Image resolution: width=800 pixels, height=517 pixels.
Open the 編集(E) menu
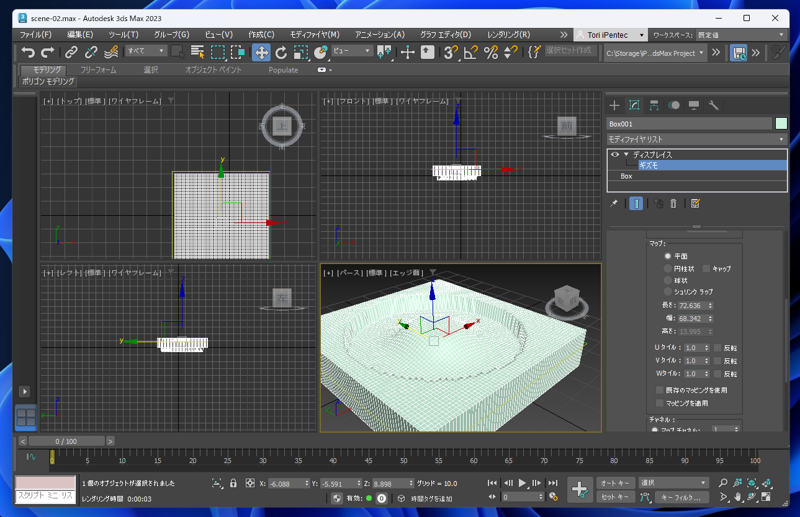80,35
